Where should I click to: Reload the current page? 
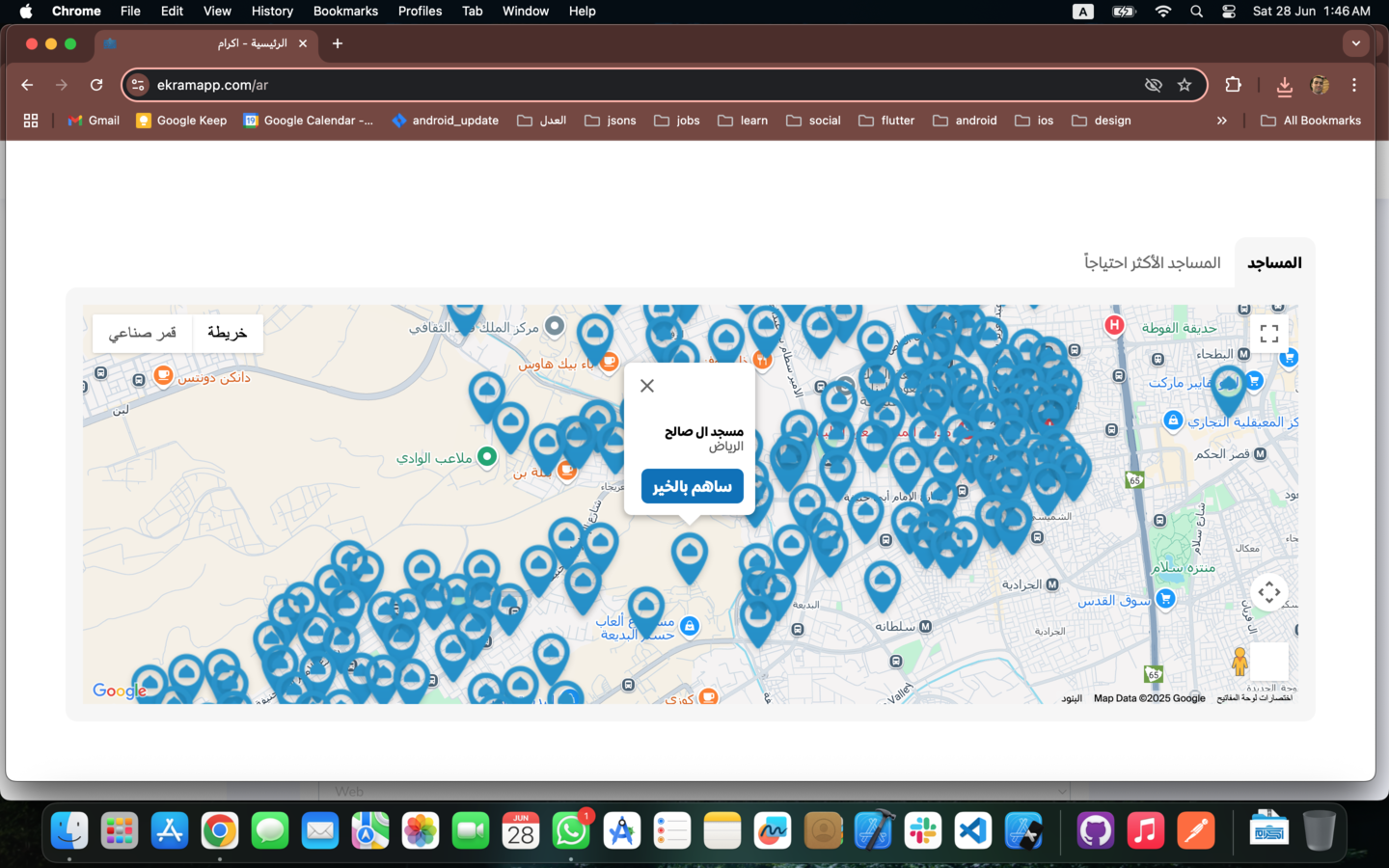pyautogui.click(x=96, y=85)
